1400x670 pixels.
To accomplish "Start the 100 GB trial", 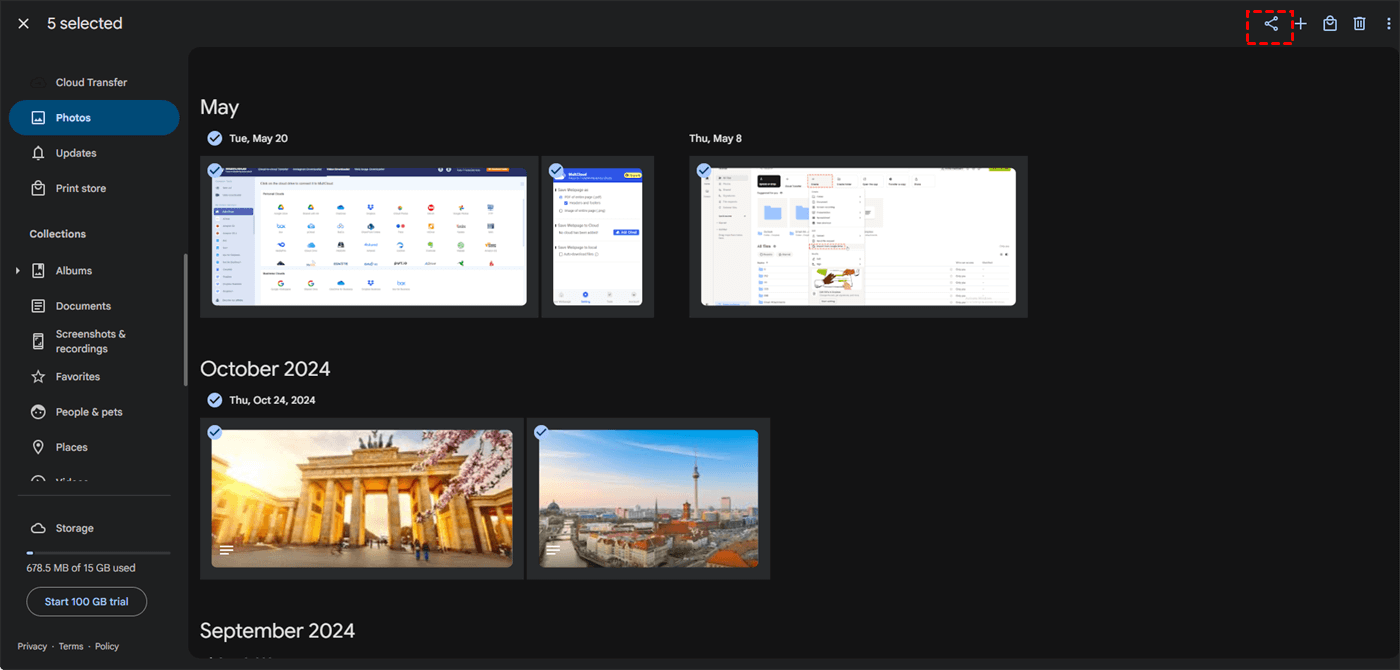I will (87, 602).
